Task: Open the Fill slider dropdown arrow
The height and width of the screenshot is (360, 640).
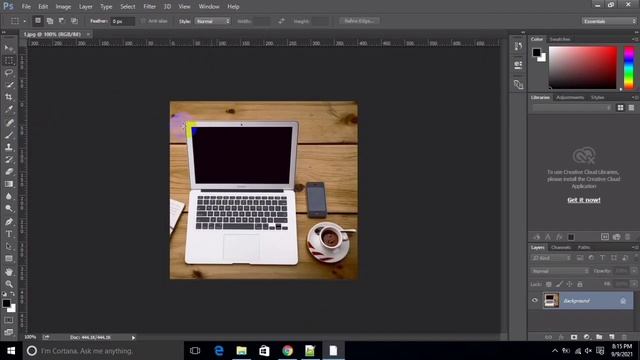Action: (x=634, y=284)
